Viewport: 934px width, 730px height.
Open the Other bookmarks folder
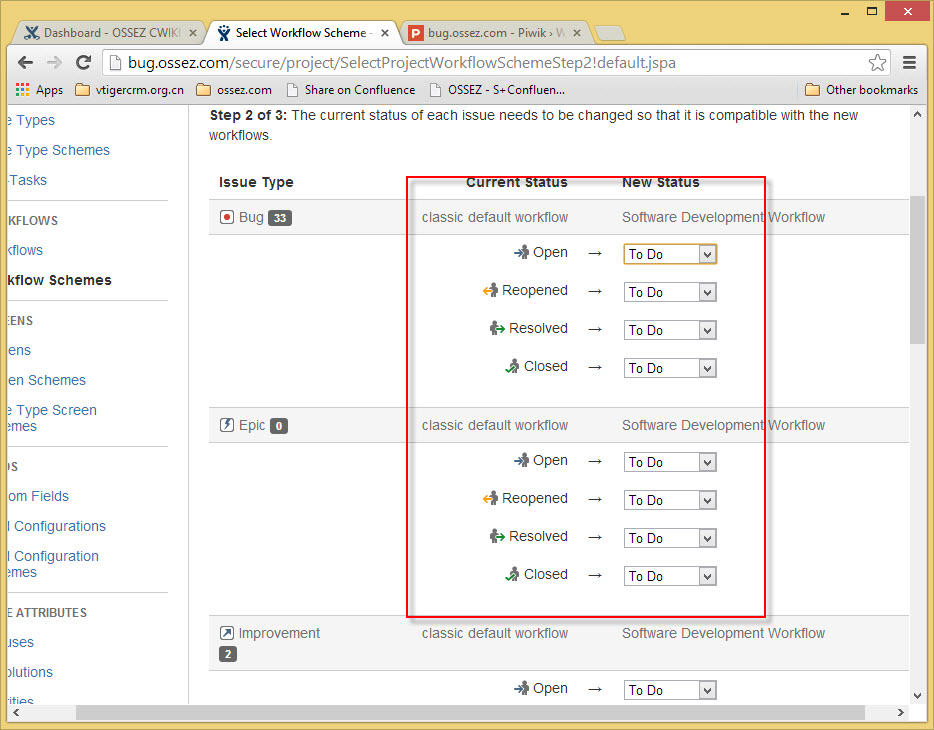pyautogui.click(x=861, y=90)
